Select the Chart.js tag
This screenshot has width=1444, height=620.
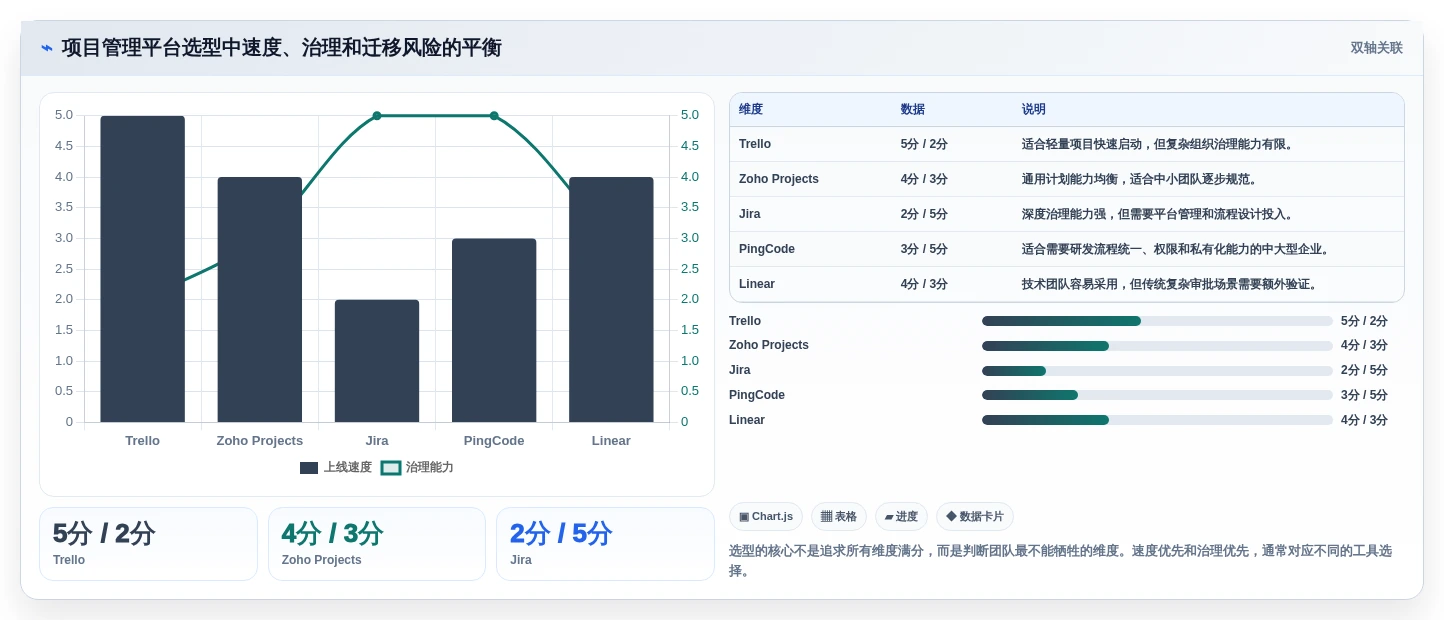(766, 517)
